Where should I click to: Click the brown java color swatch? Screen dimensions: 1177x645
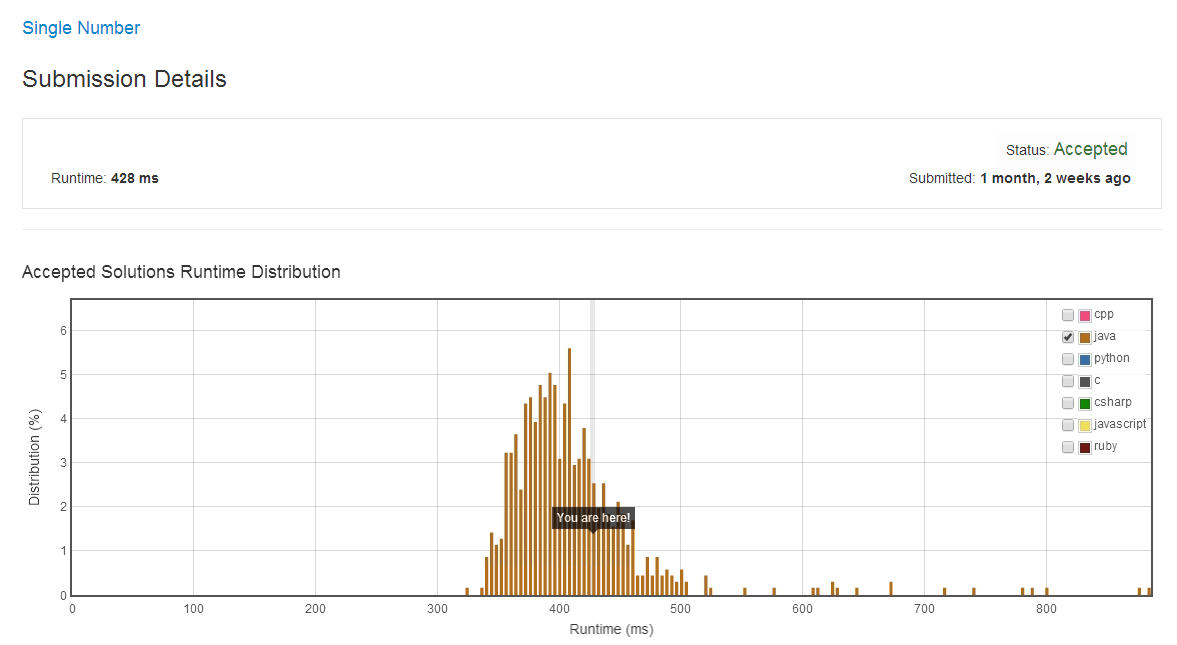pyautogui.click(x=1085, y=338)
